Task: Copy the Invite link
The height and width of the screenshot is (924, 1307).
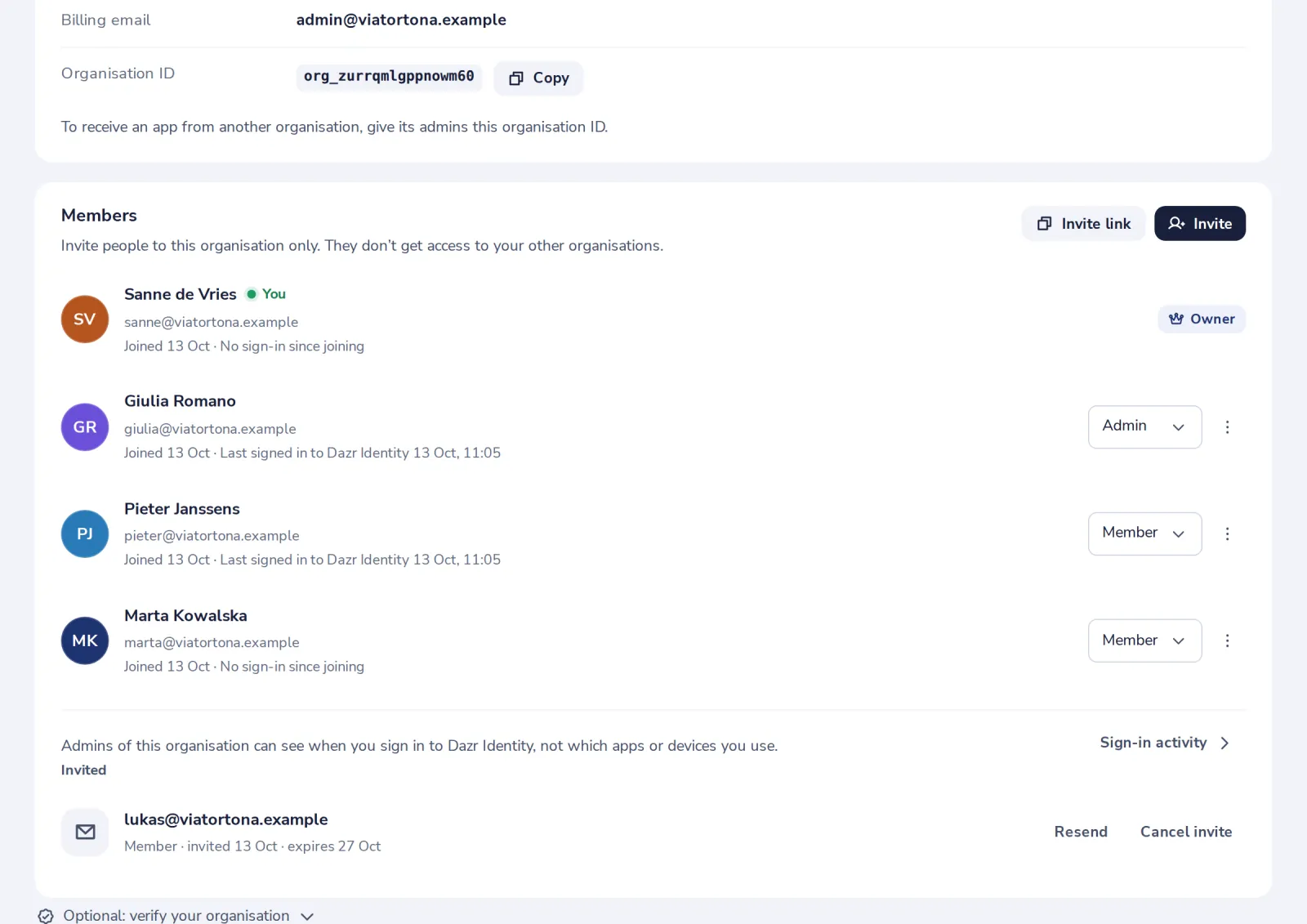Action: tap(1083, 224)
